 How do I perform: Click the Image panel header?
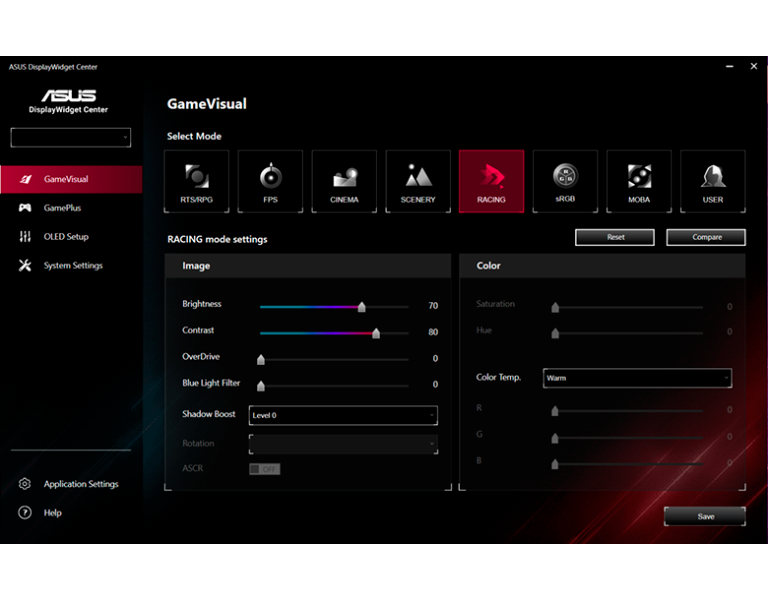pyautogui.click(x=308, y=266)
